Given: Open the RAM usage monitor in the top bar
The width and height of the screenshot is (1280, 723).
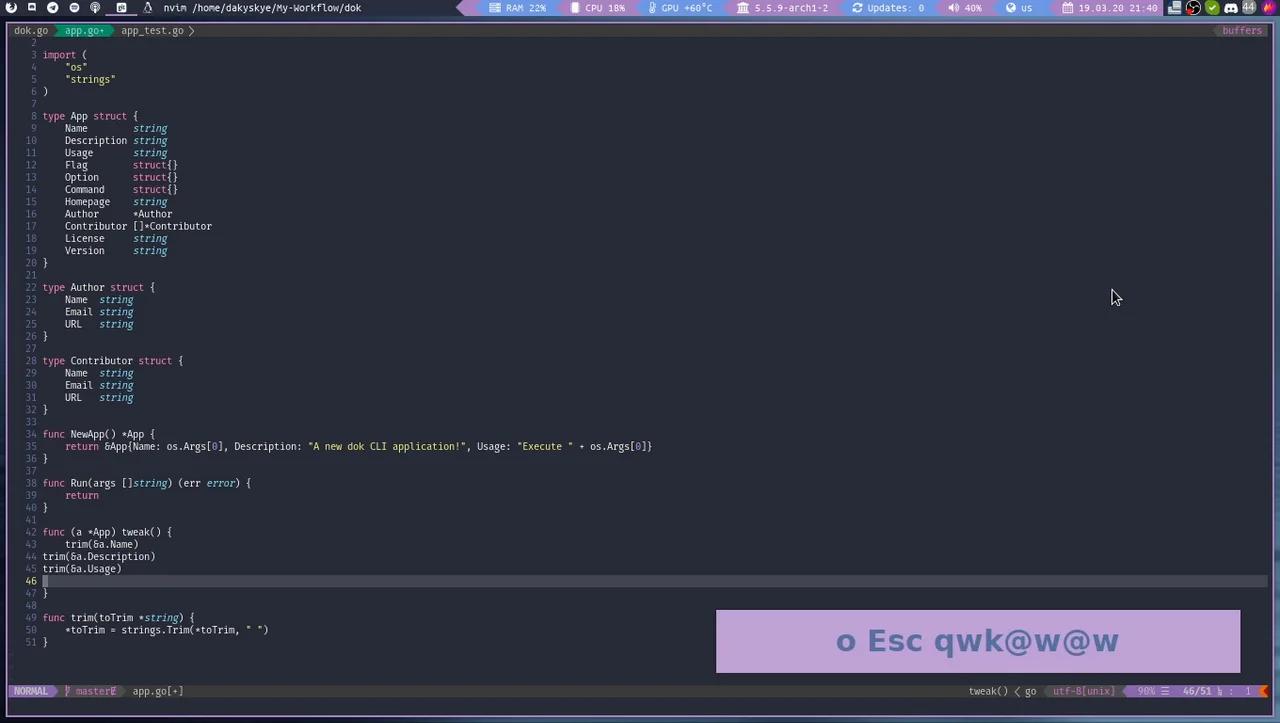Looking at the screenshot, I should [515, 8].
